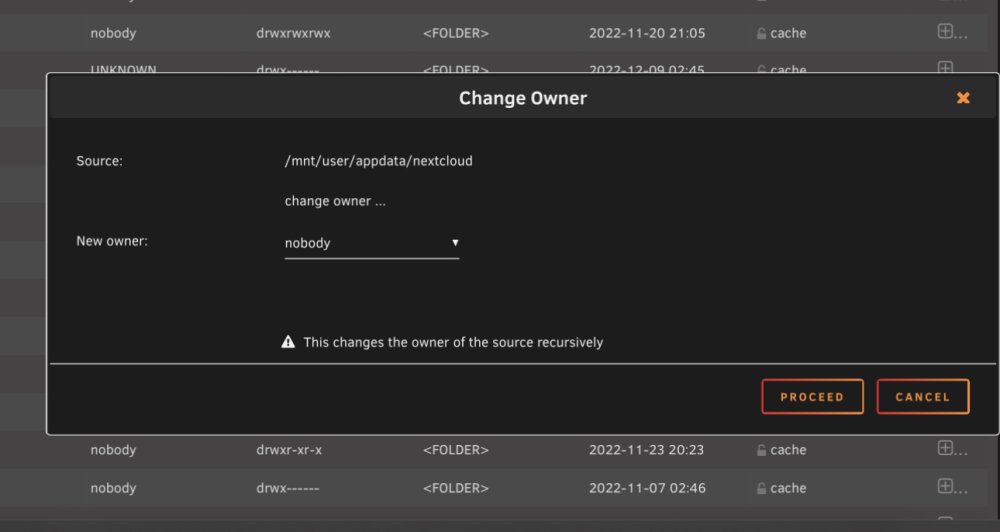Image resolution: width=1000 pixels, height=532 pixels.
Task: Click the 'change owner ...' text
Action: click(335, 201)
